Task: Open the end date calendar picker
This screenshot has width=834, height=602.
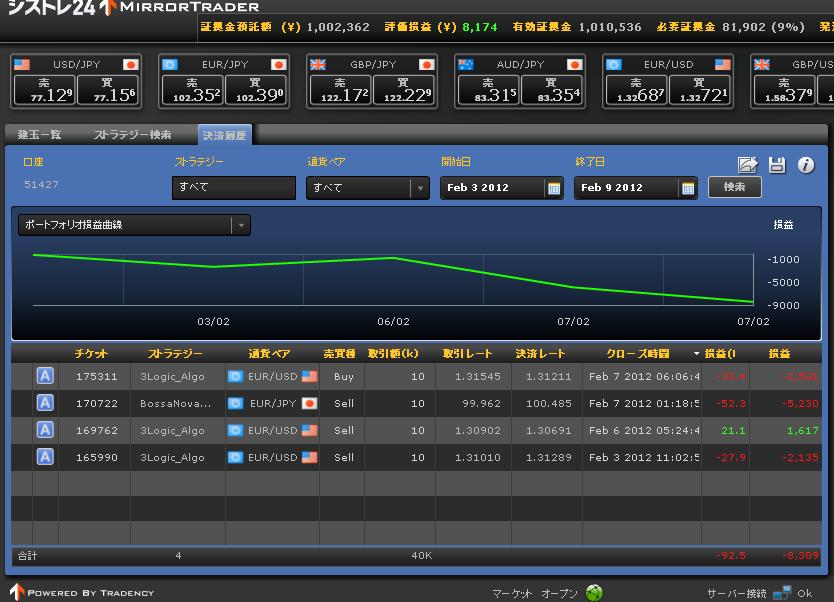Action: [687, 188]
